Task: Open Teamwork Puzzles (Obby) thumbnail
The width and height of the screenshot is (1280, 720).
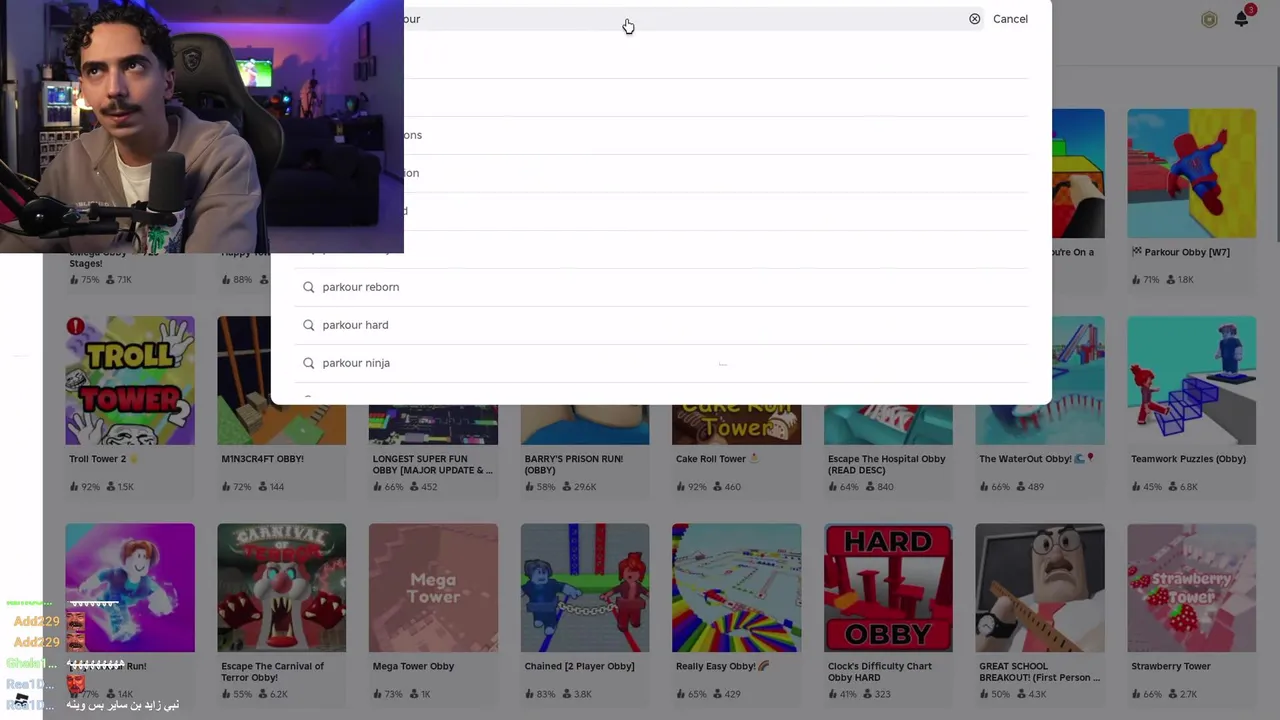Action: (1191, 380)
